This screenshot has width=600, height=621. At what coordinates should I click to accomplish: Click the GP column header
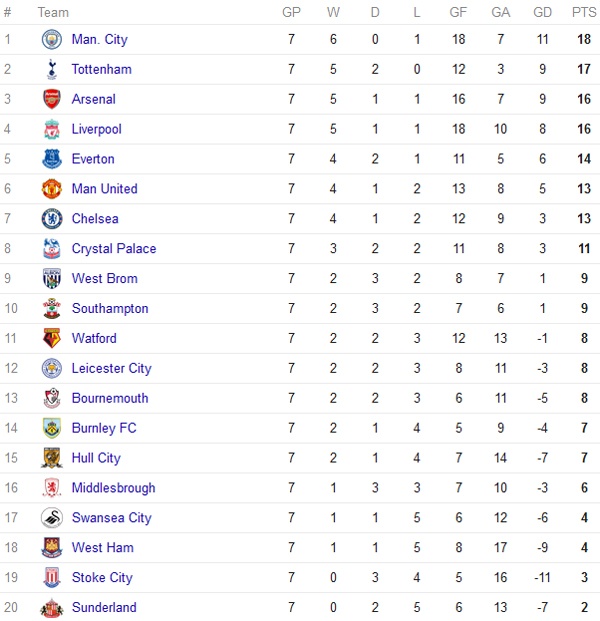point(291,12)
